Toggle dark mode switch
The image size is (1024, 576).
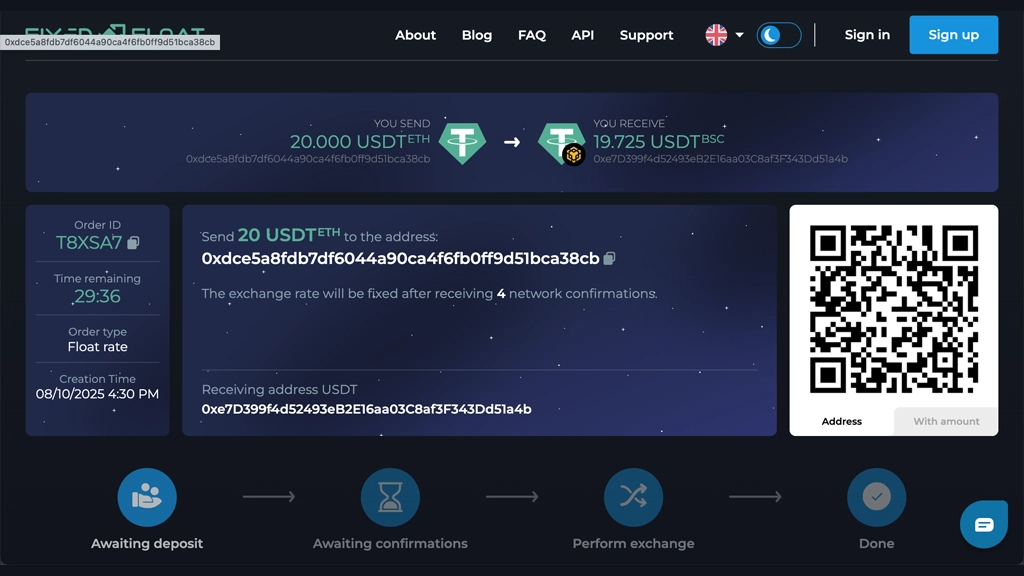[779, 35]
